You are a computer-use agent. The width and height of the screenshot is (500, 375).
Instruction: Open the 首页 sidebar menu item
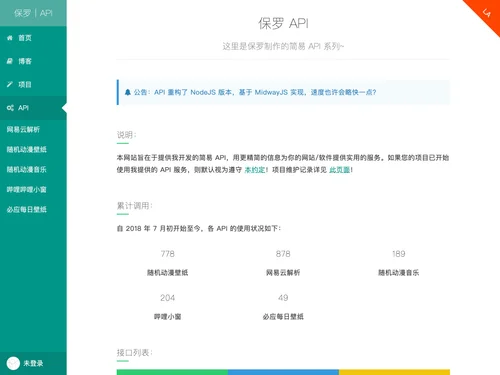33,38
